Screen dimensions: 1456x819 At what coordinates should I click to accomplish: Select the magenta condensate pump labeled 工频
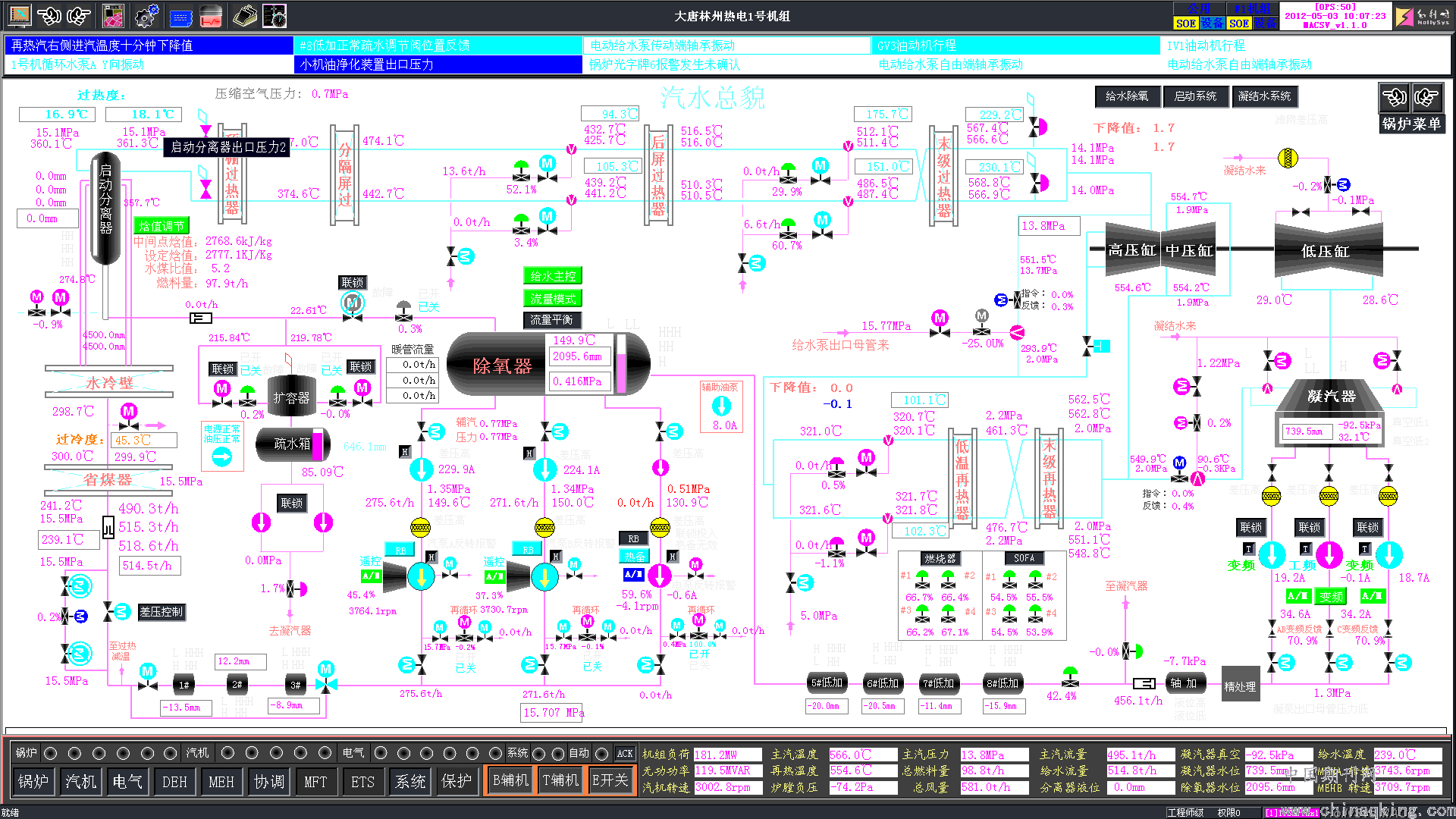(1329, 555)
